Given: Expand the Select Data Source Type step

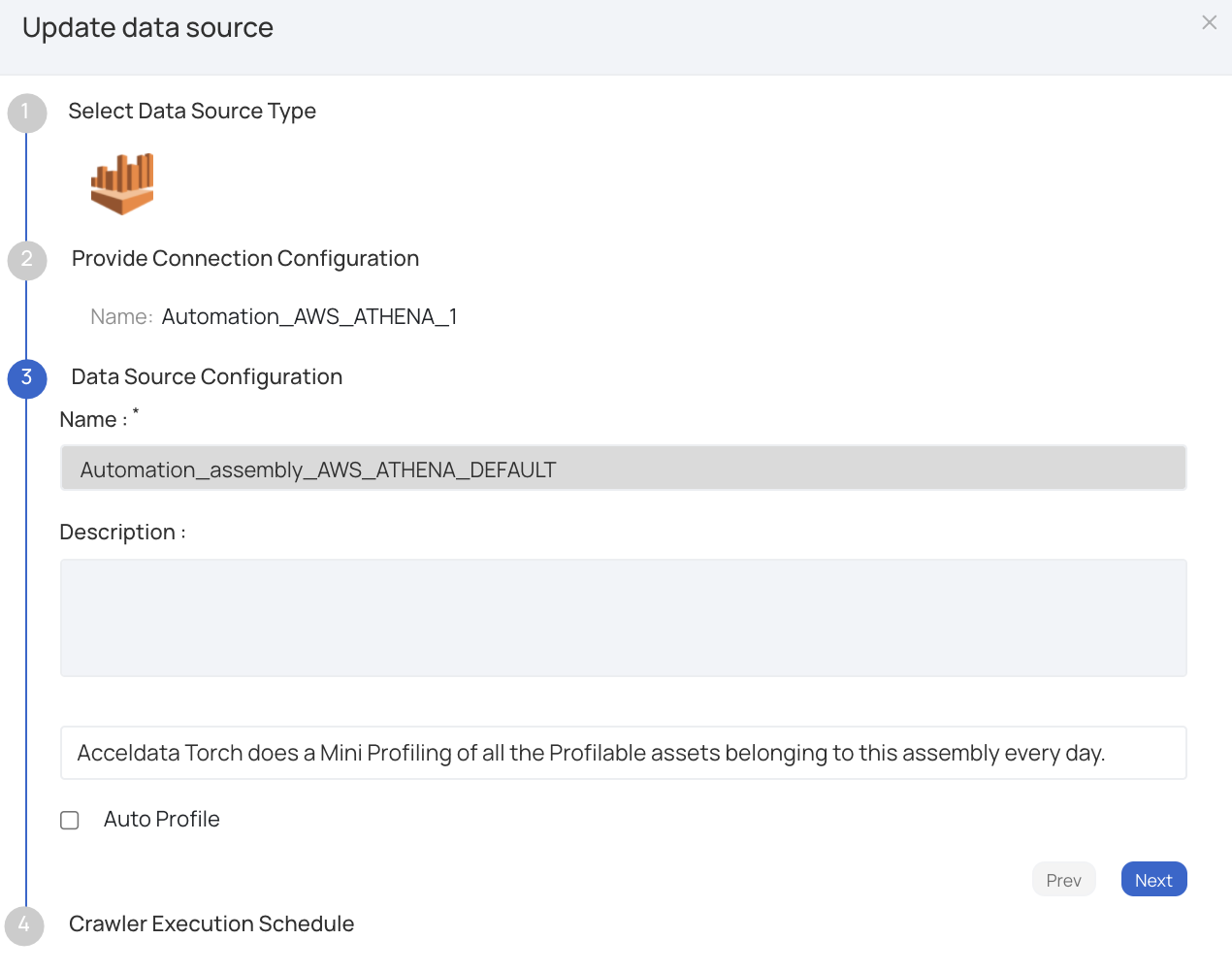Looking at the screenshot, I should (x=192, y=111).
